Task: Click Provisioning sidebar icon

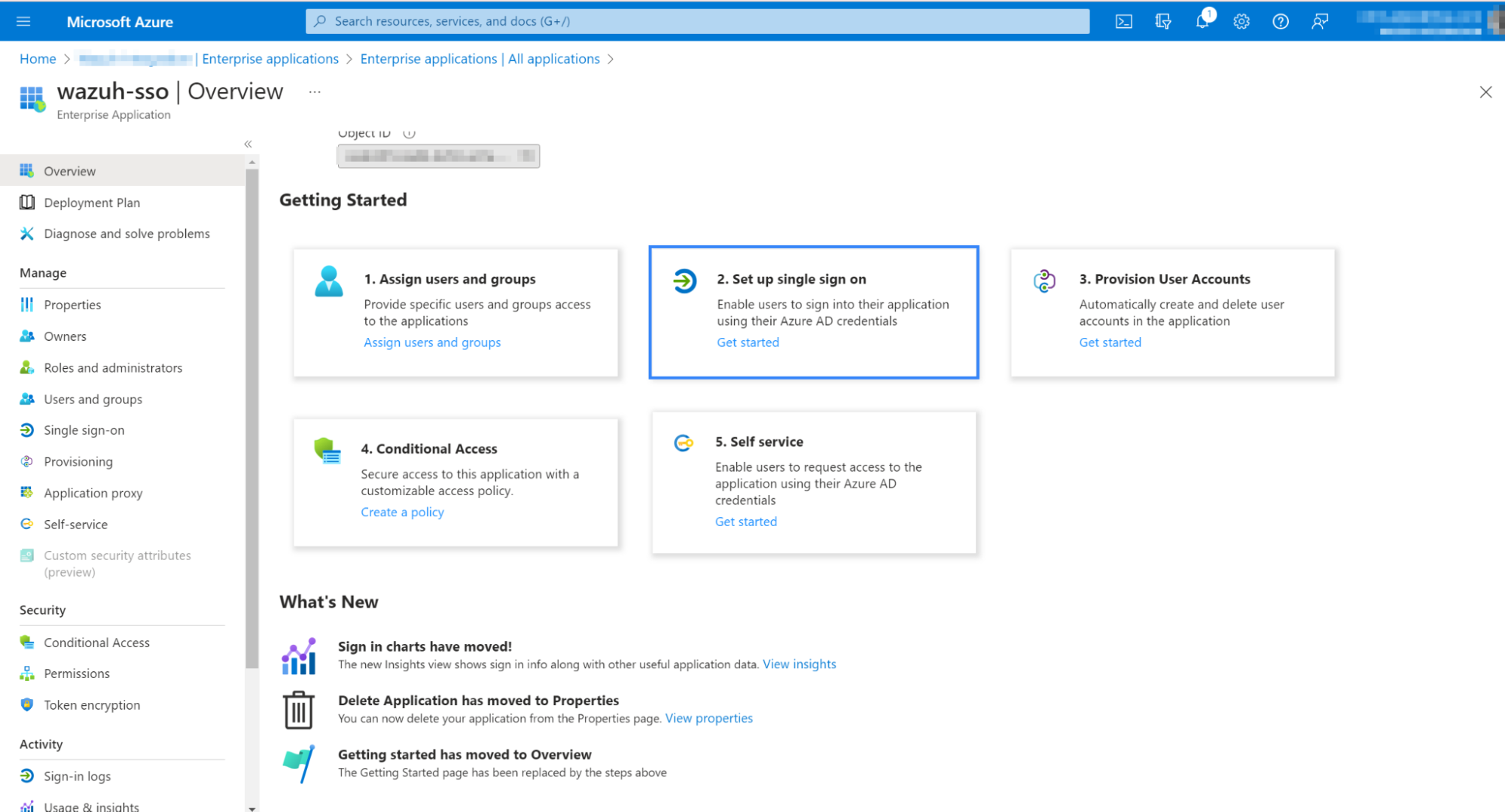Action: (27, 461)
